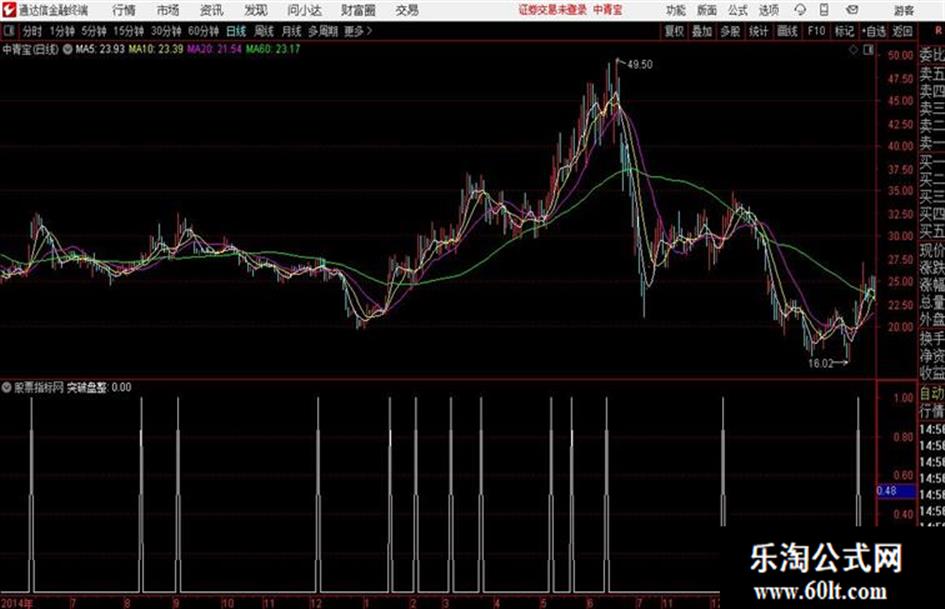Click the 16.02 low price marker
945x609 pixels.
pos(820,364)
